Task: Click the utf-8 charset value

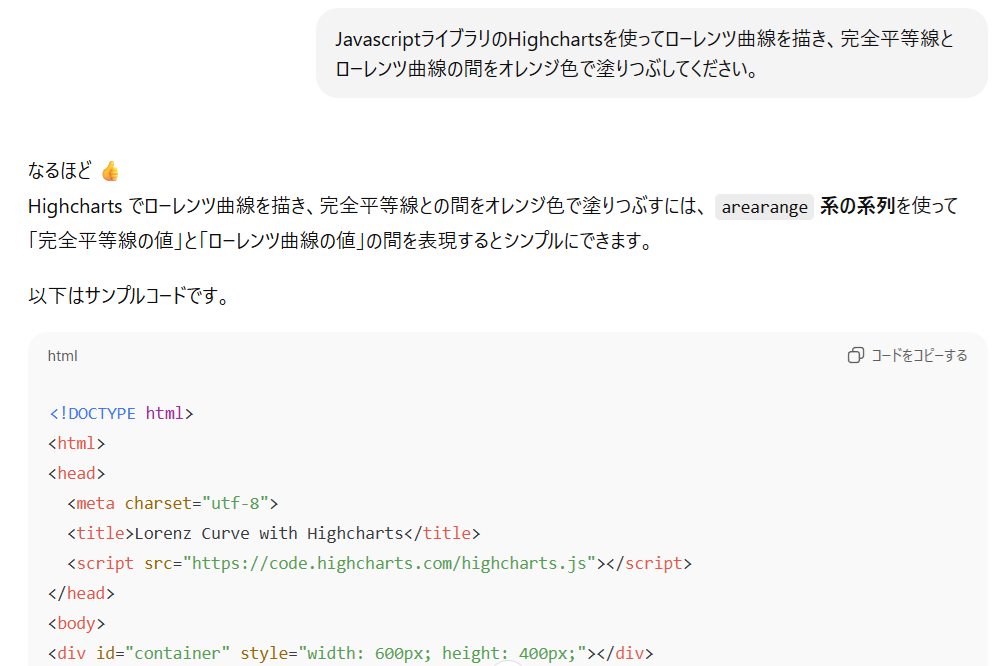Action: click(x=240, y=503)
